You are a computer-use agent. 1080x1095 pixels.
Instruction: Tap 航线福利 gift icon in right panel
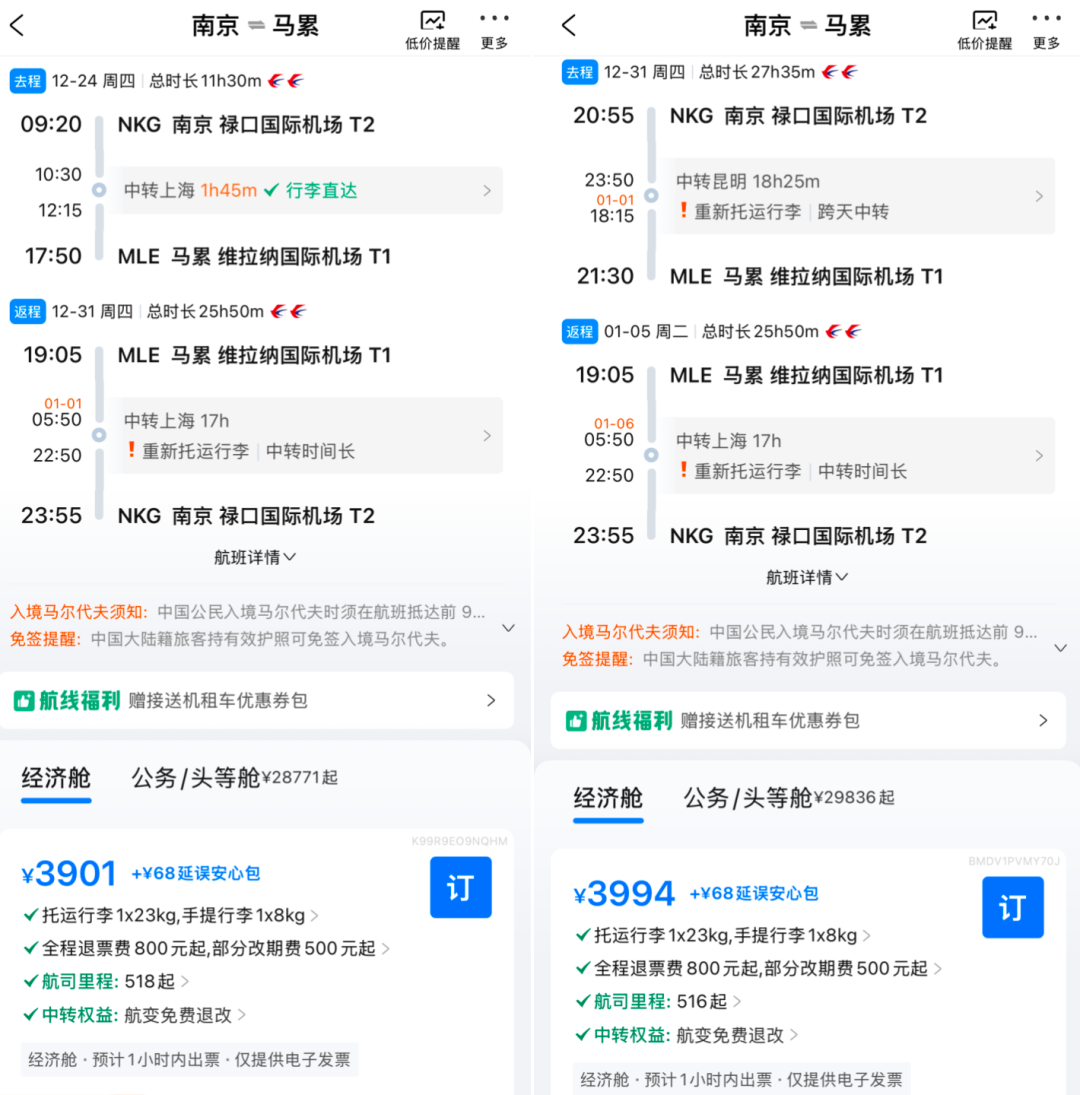576,721
